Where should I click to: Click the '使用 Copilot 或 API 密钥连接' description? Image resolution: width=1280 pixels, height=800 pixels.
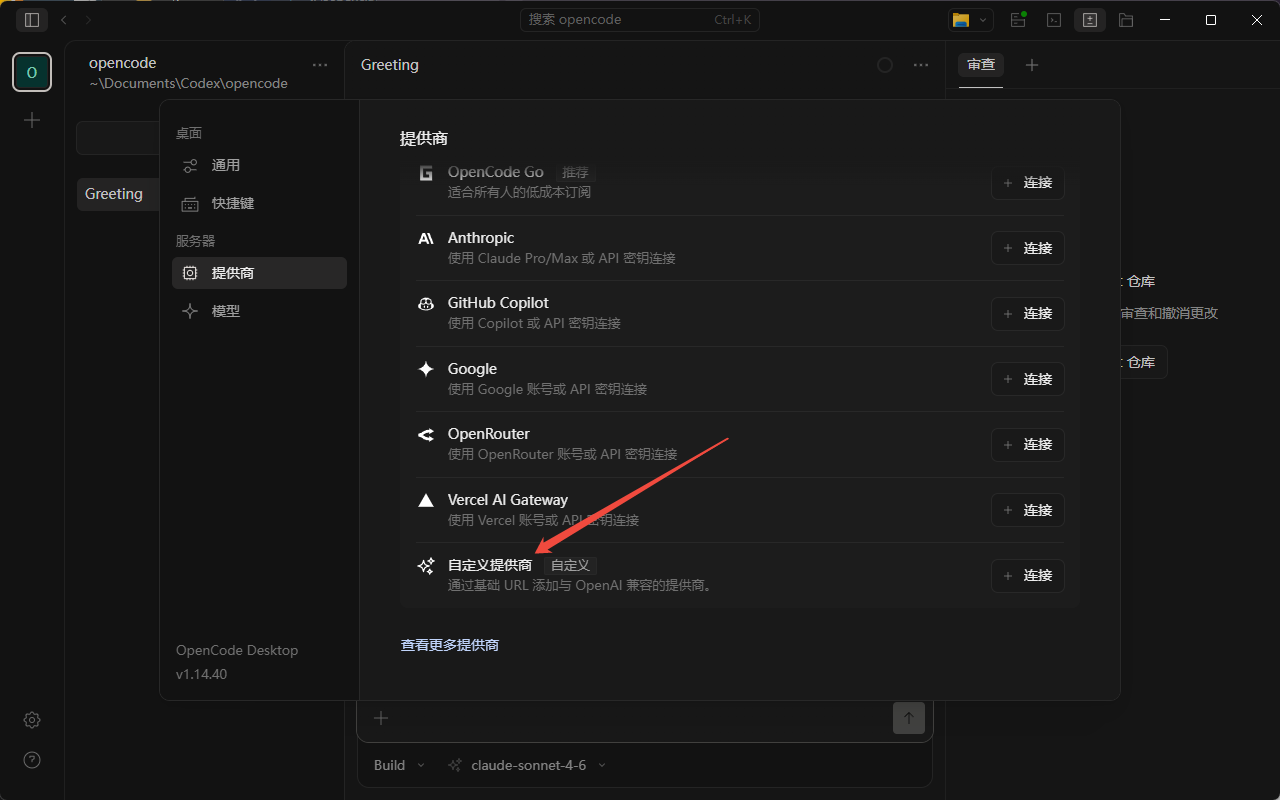(x=534, y=323)
